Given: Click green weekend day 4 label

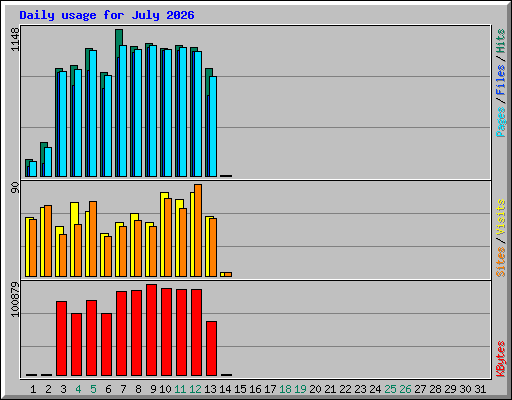Looking at the screenshot, I should pos(78,389).
